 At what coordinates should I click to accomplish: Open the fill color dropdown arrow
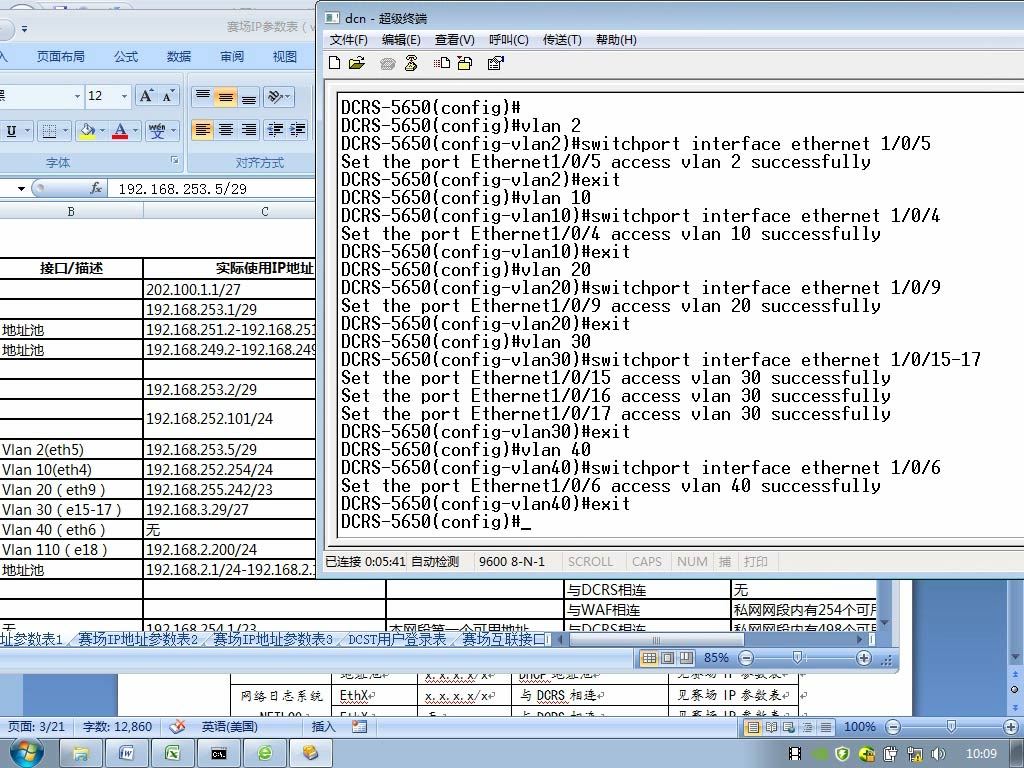(x=103, y=131)
